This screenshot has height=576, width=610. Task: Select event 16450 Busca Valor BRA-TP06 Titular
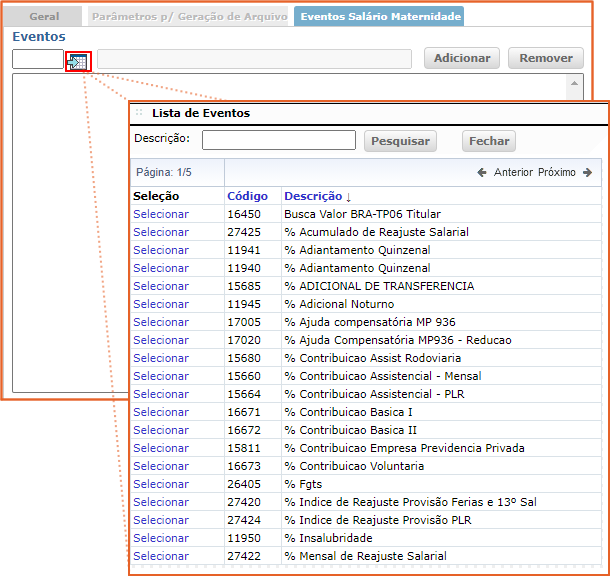click(x=160, y=214)
